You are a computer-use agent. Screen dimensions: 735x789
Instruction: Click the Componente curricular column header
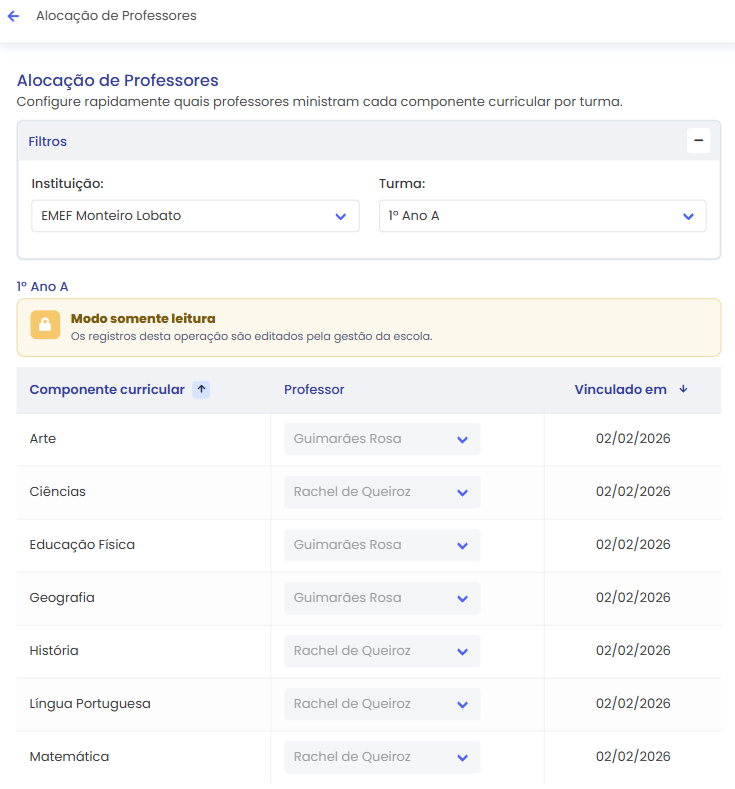coord(107,389)
